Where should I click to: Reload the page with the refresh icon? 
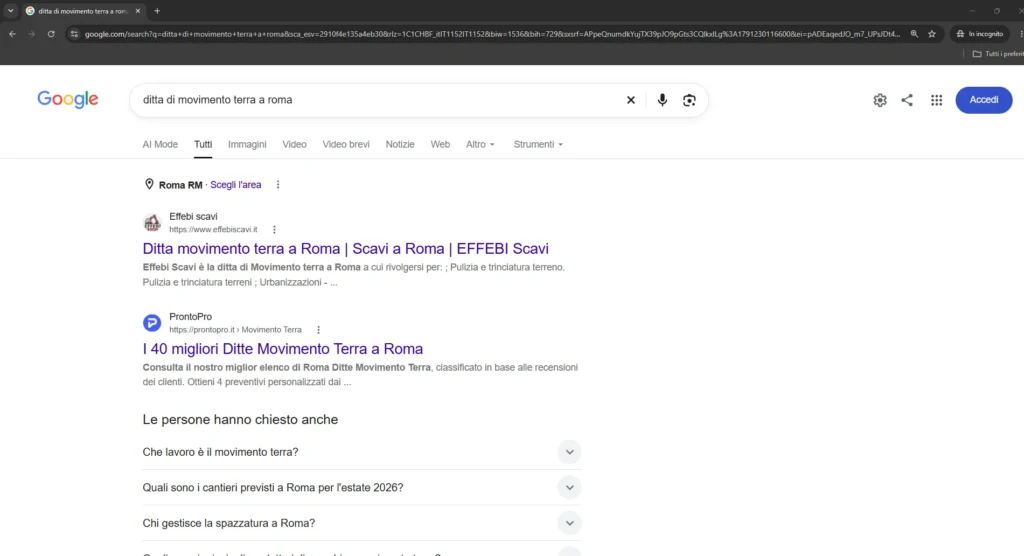(51, 34)
